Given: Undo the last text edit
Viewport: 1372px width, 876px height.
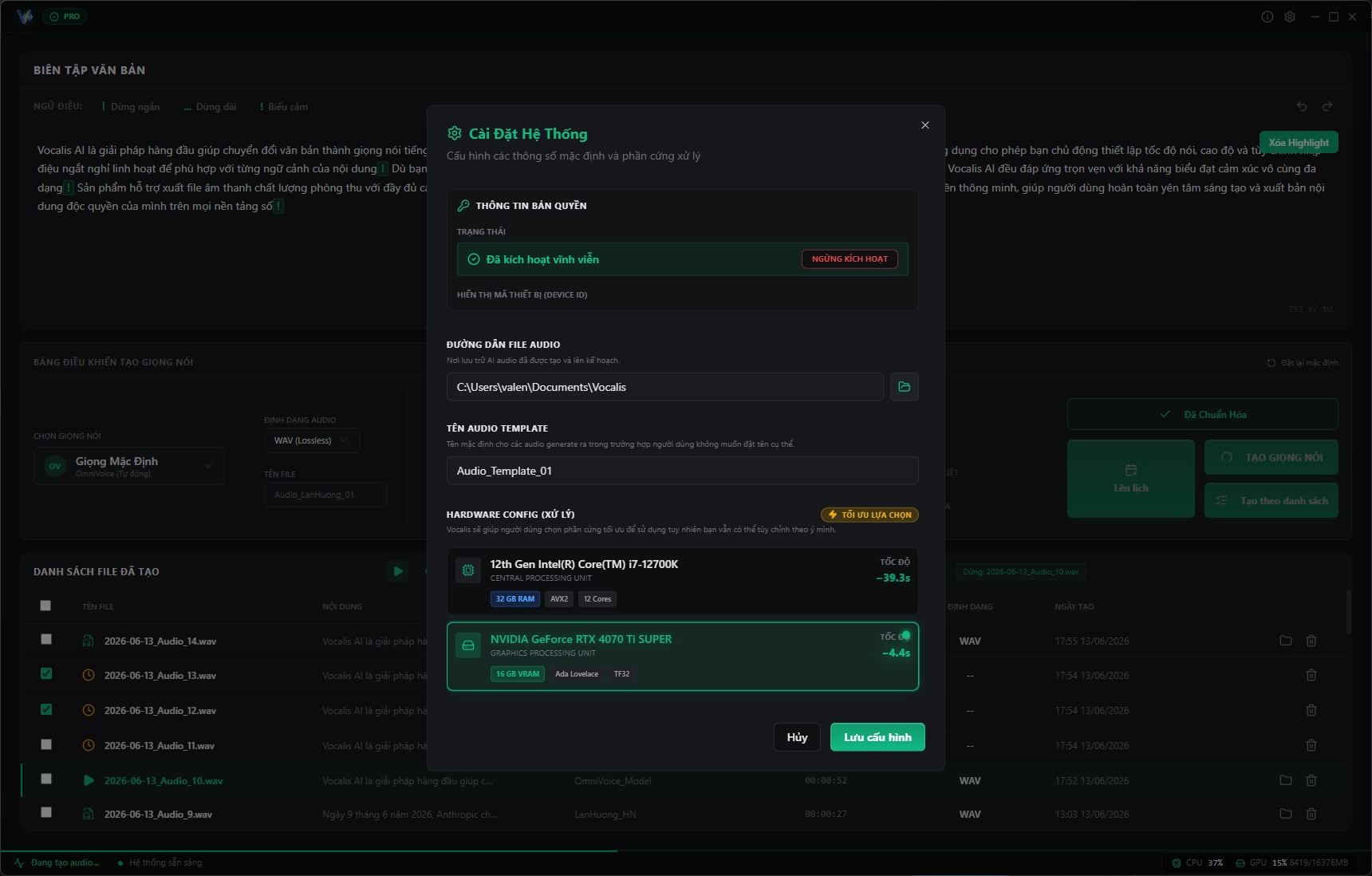Looking at the screenshot, I should tap(1302, 106).
